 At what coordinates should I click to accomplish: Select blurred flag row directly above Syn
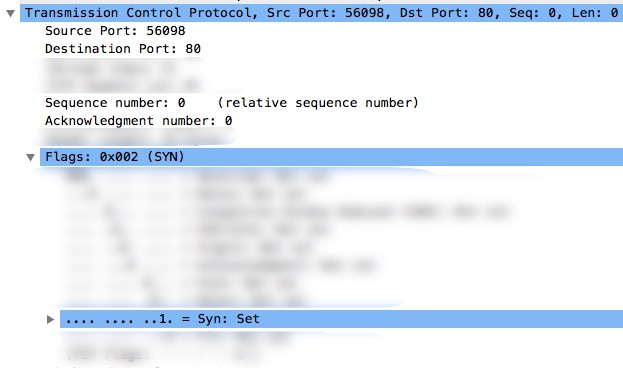click(185, 301)
